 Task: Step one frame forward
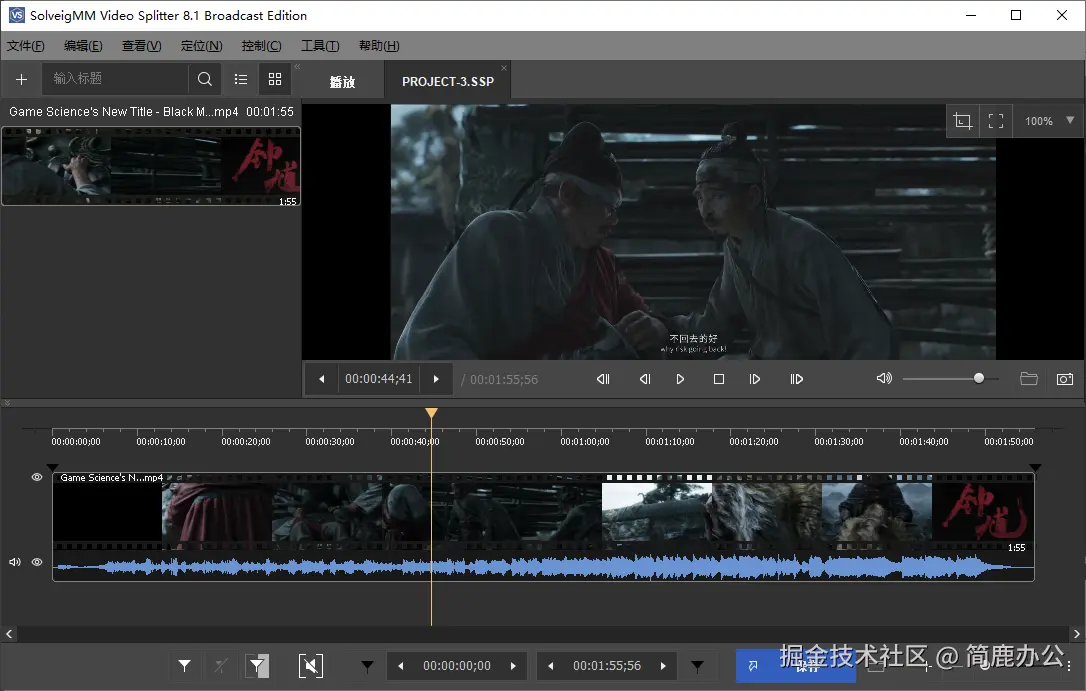[x=755, y=379]
